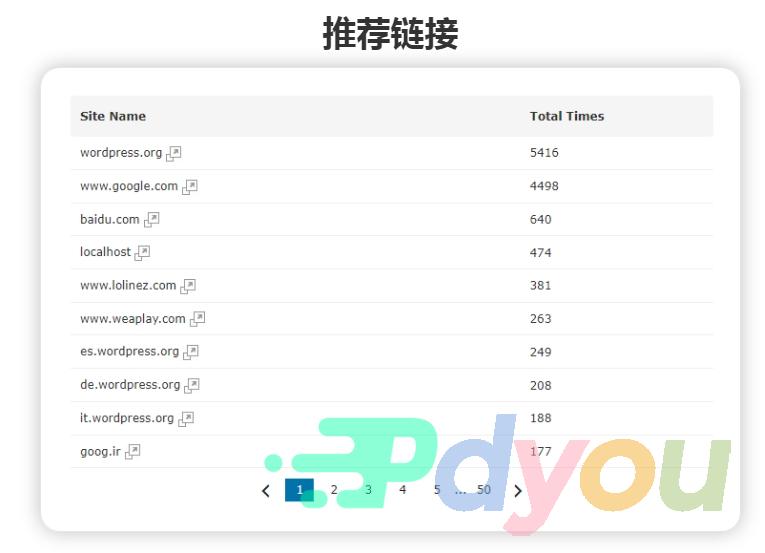
Task: Jump to pagination page 3
Action: point(368,490)
